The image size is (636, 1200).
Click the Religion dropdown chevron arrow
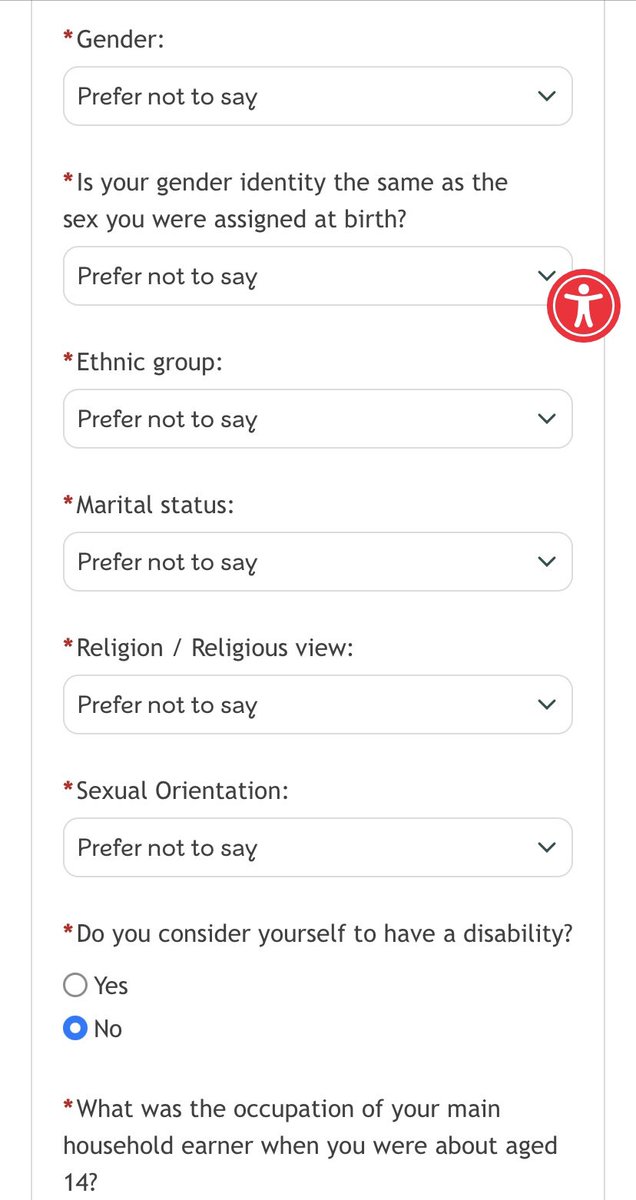click(x=546, y=705)
